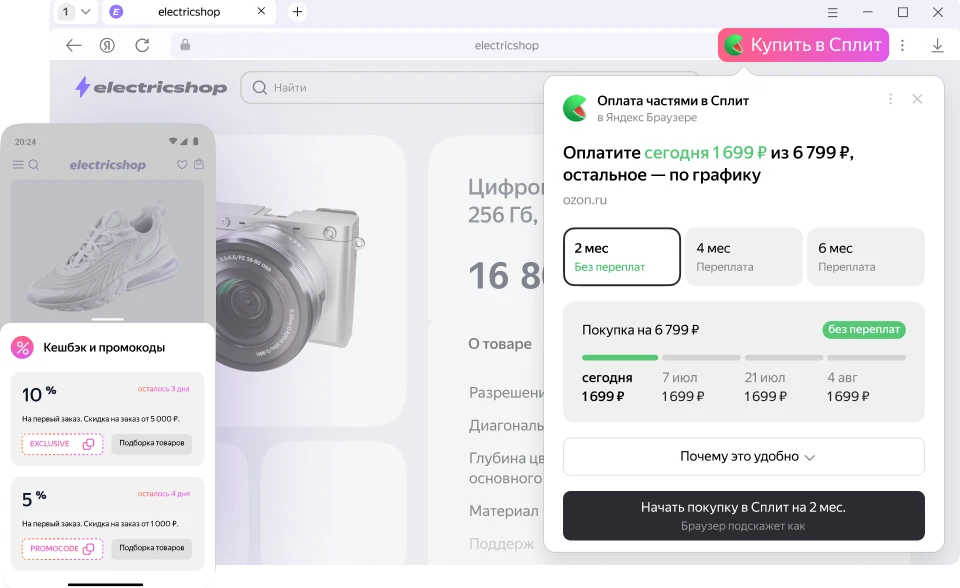Expand Почему это удобно section

point(743,456)
